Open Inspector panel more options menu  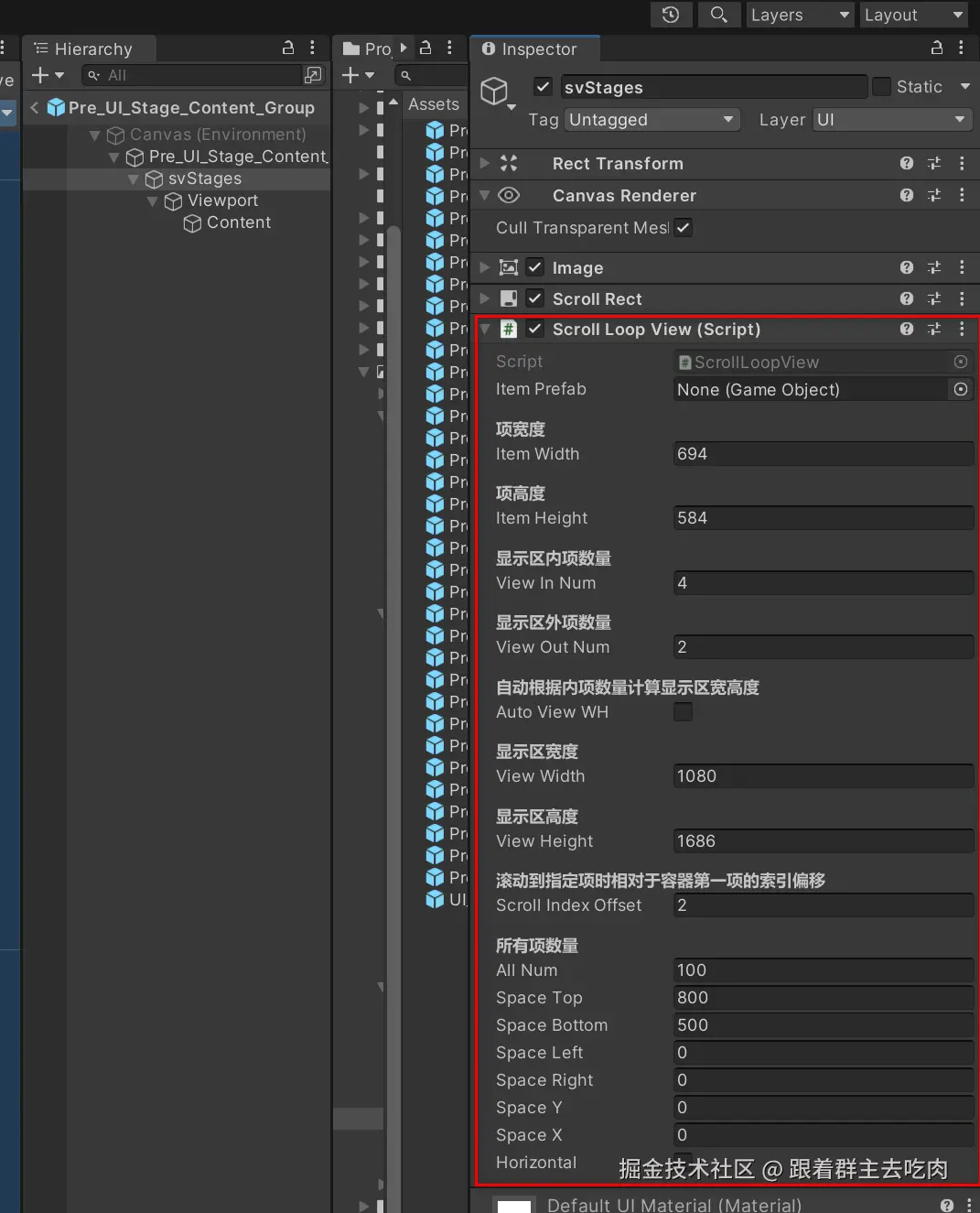(961, 48)
